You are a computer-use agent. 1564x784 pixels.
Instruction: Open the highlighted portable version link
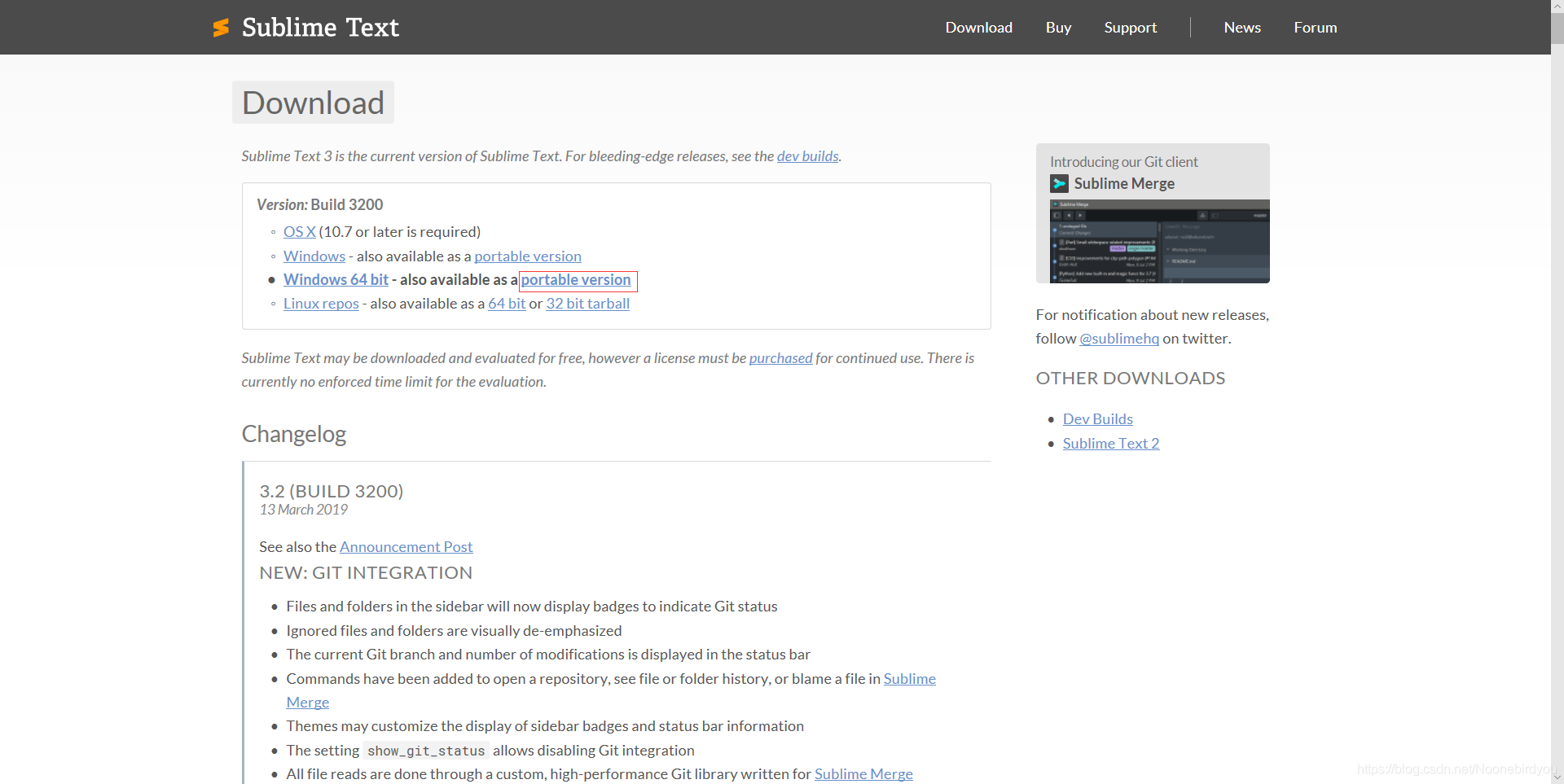[577, 280]
